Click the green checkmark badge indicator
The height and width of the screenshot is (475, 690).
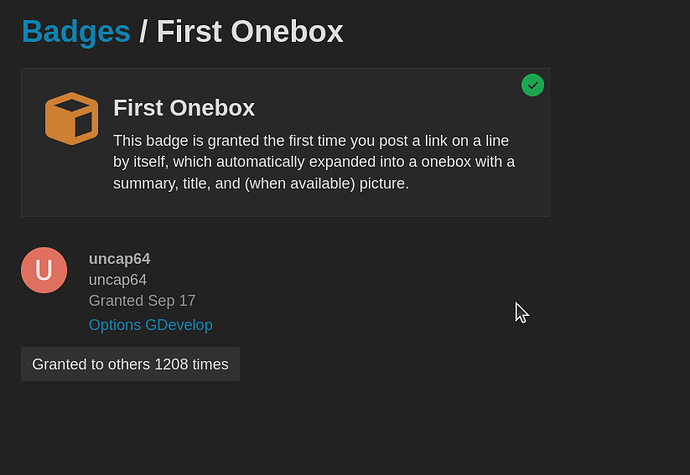[533, 85]
